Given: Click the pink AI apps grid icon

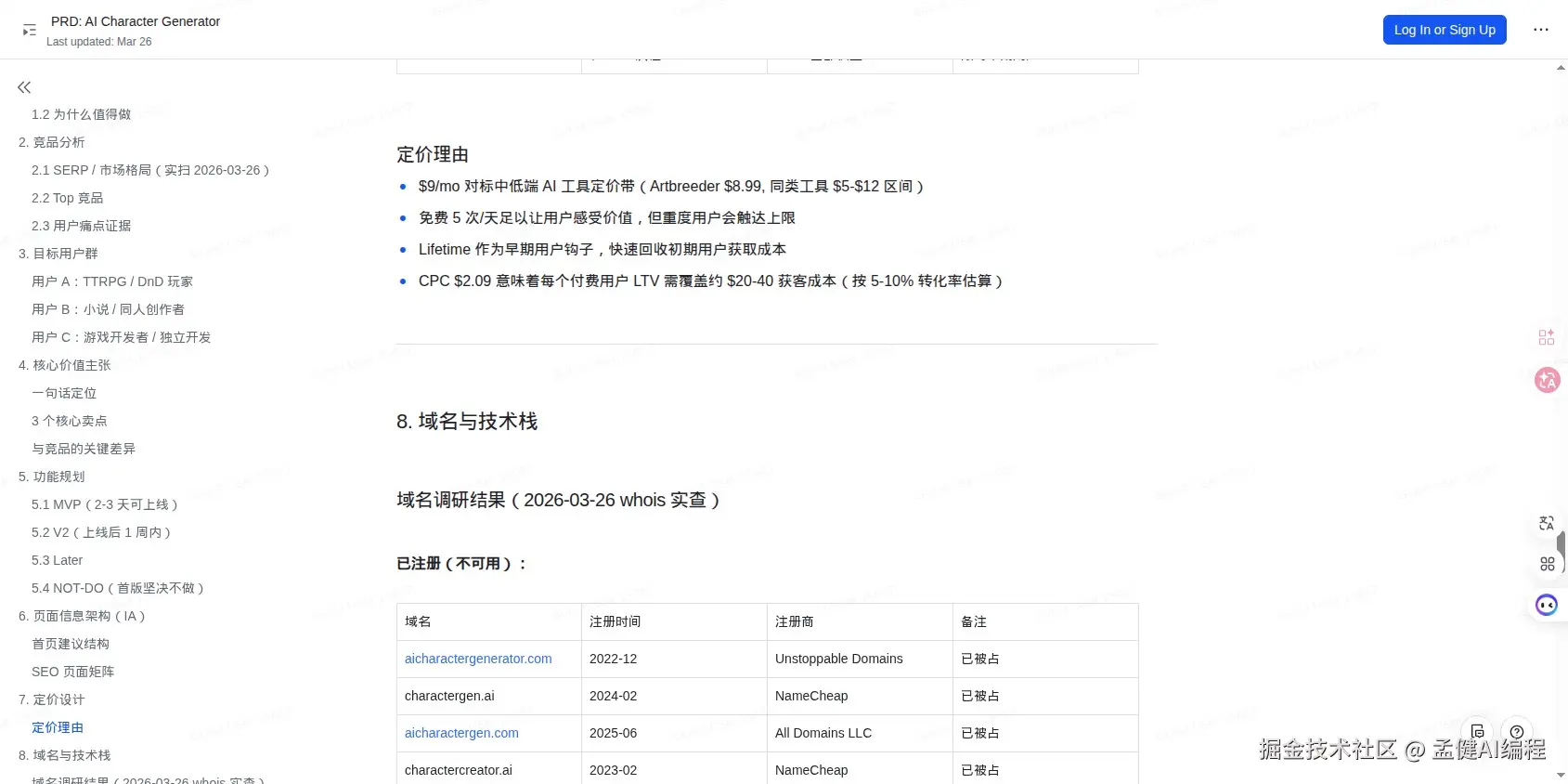Looking at the screenshot, I should click(1547, 337).
